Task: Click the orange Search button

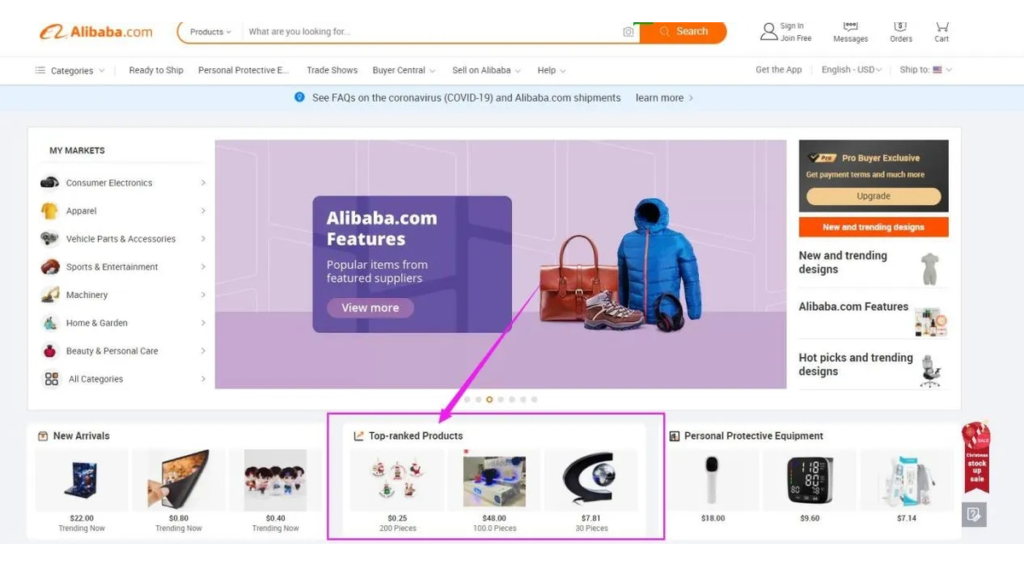Action: (683, 32)
